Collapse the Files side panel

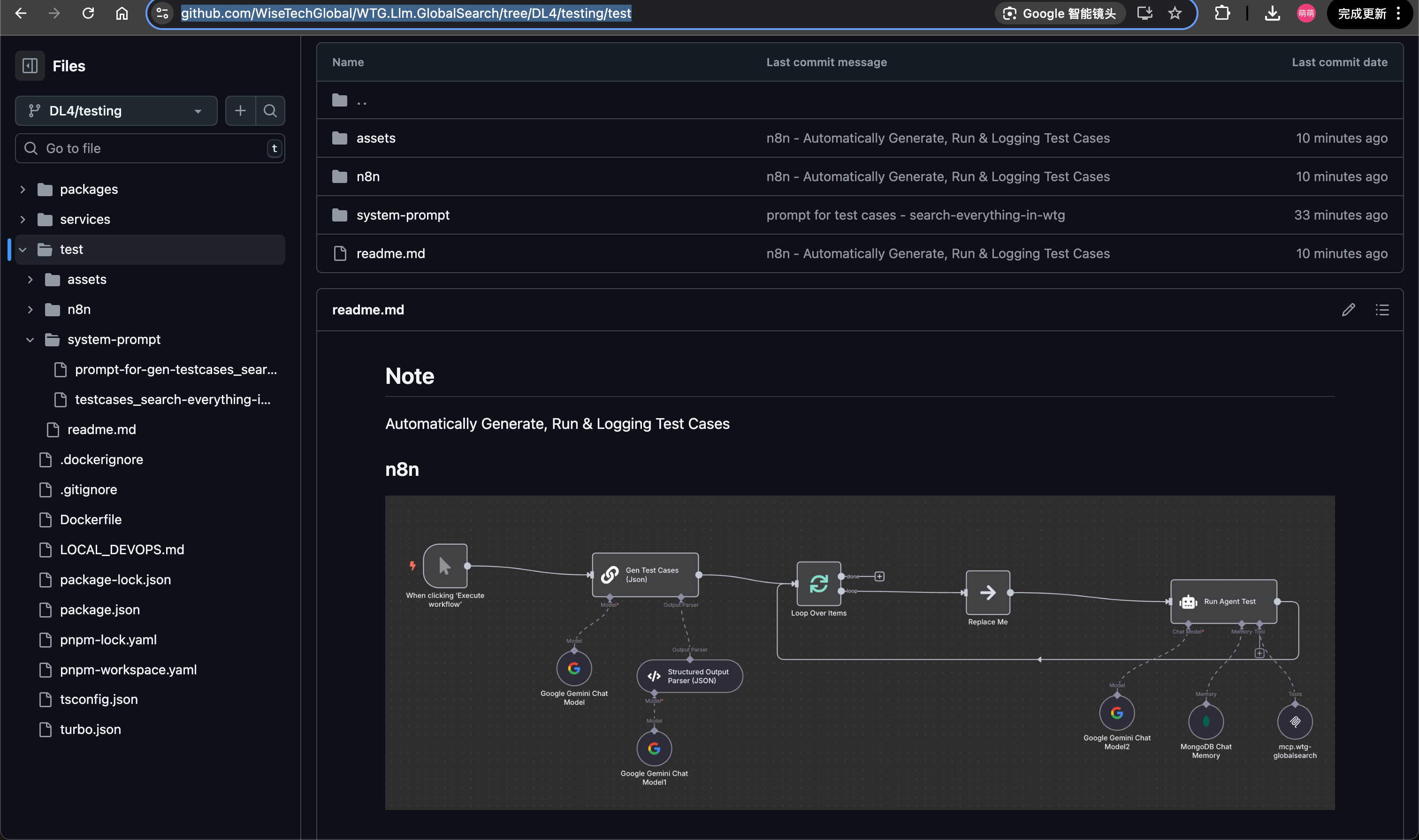[30, 66]
